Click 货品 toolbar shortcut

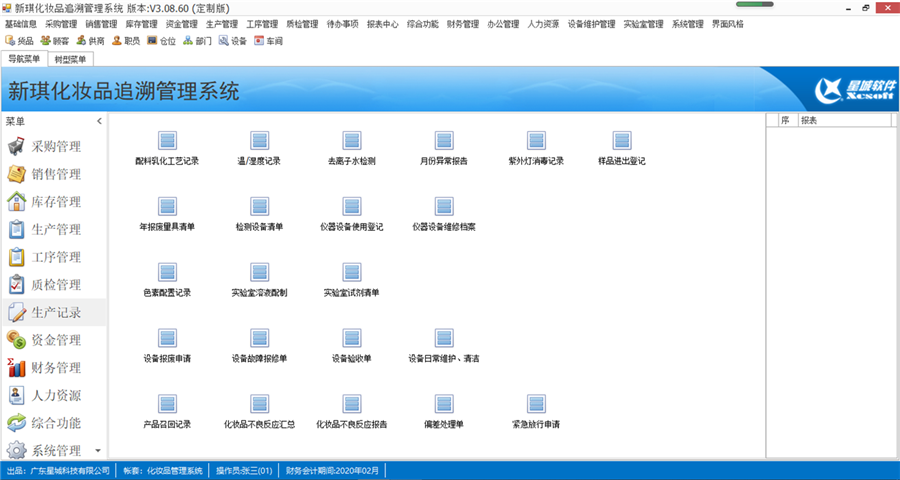(20, 41)
